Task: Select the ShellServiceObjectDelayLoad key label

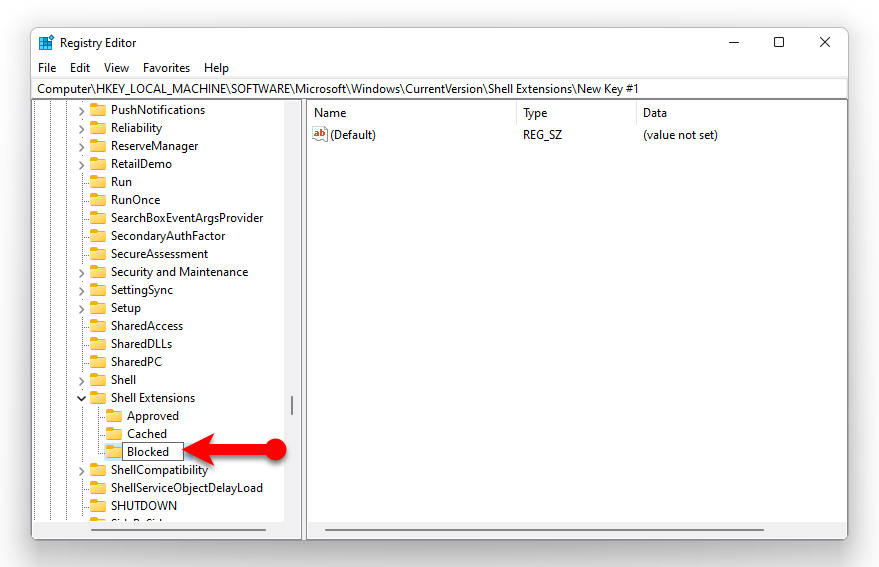Action: tap(187, 488)
